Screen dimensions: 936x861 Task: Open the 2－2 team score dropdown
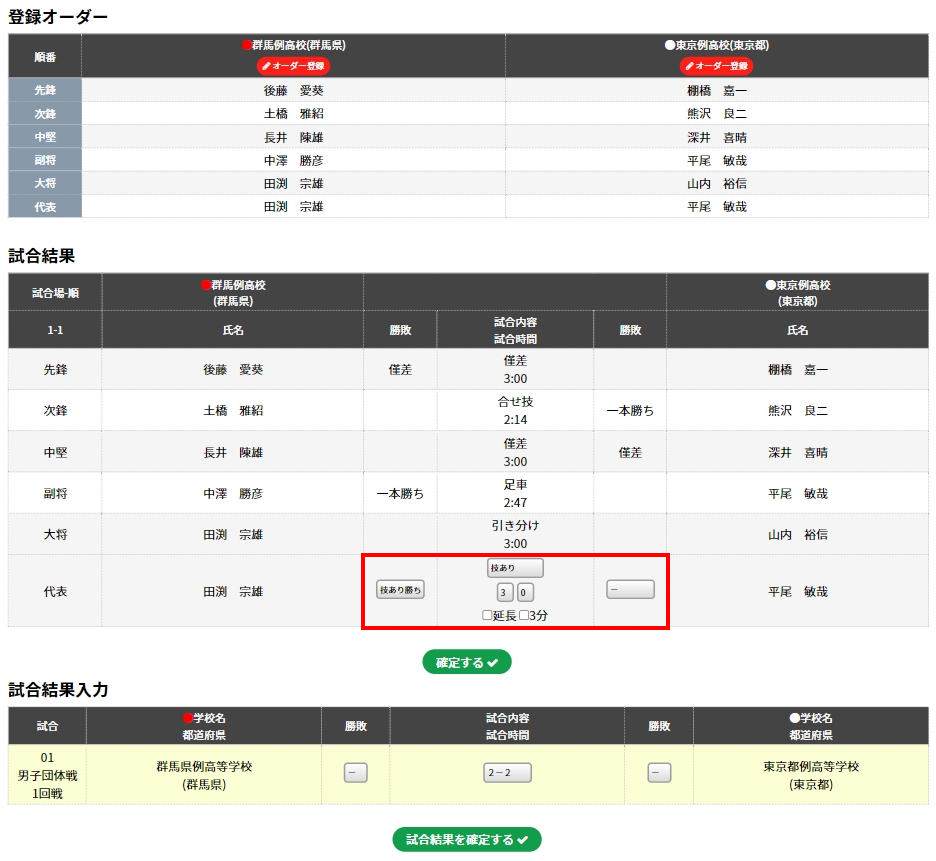click(x=507, y=773)
